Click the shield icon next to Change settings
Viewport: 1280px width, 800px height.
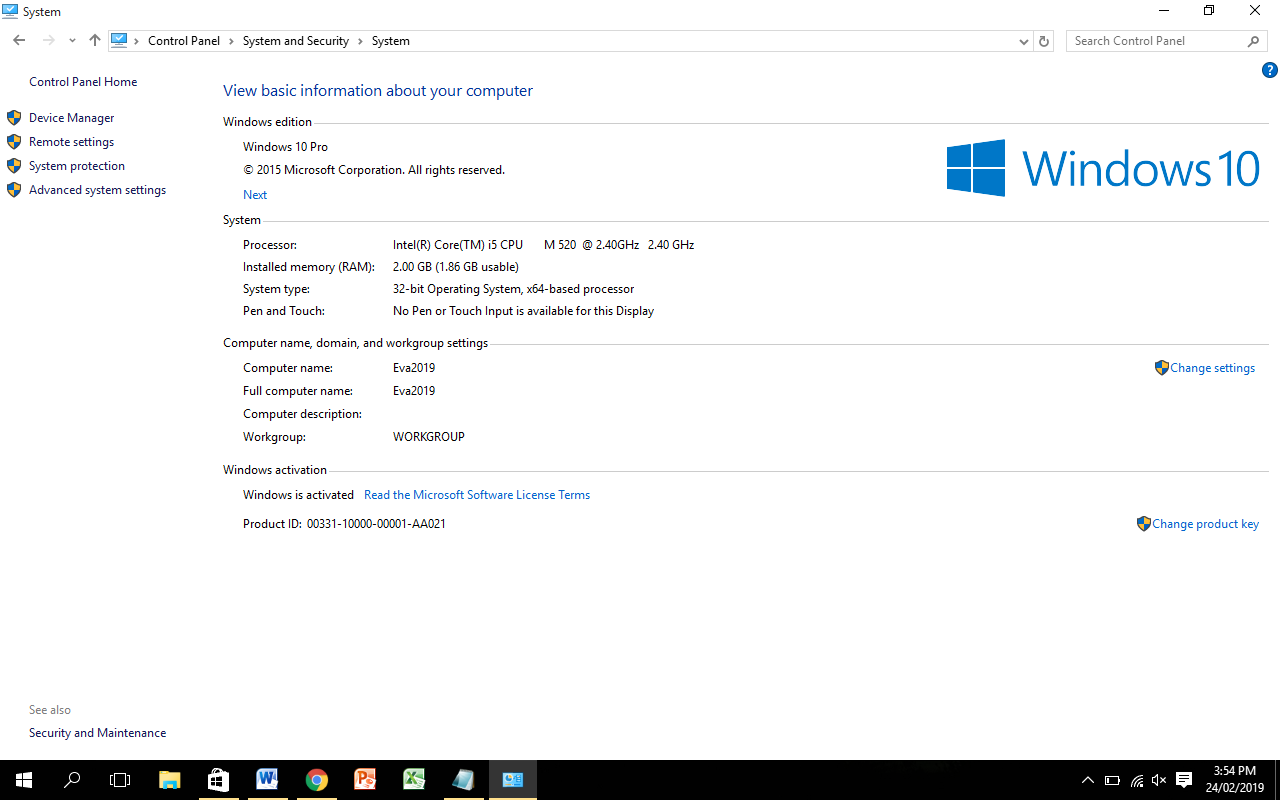[1161, 368]
